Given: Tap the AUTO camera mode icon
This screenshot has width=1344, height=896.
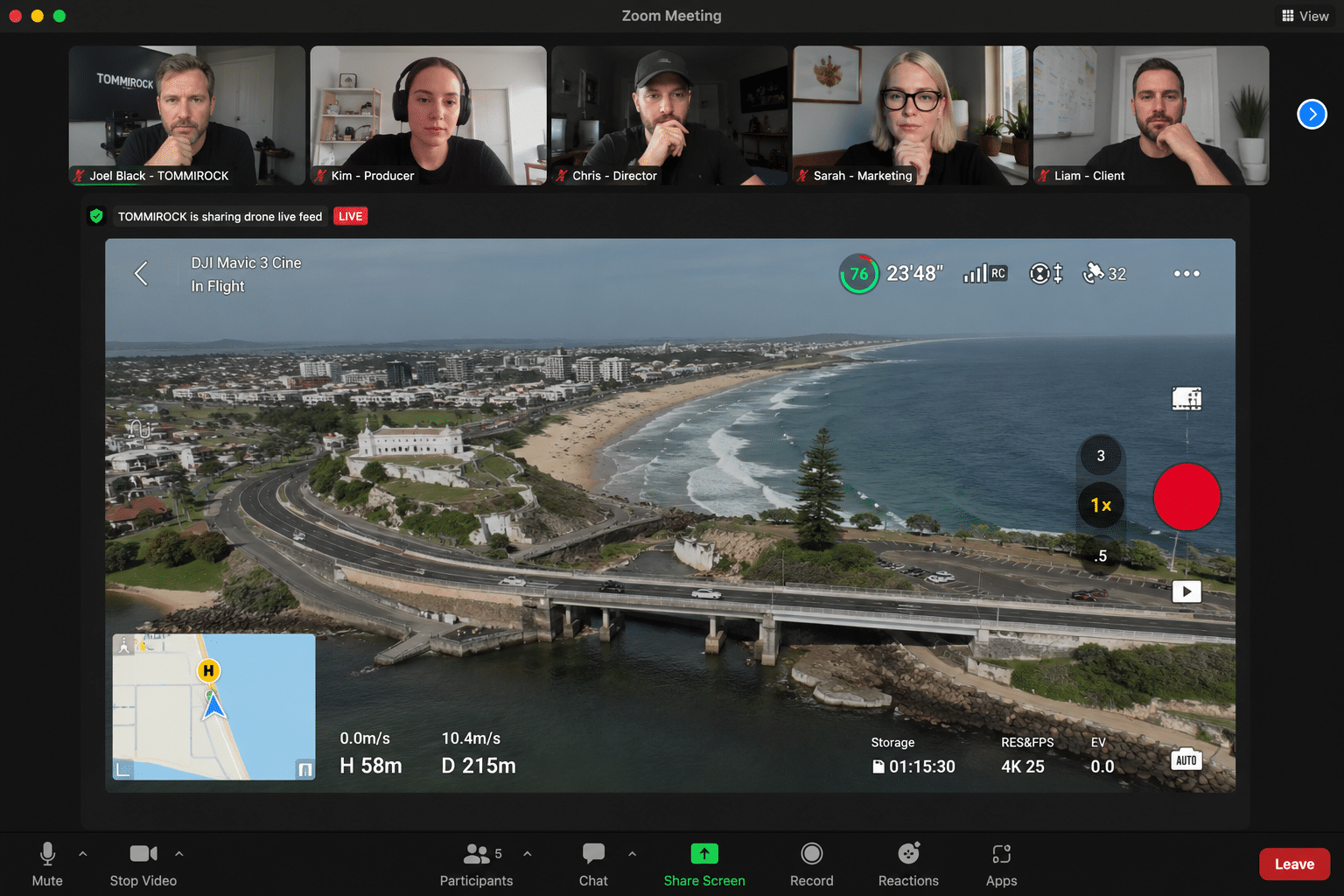Looking at the screenshot, I should pos(1186,759).
